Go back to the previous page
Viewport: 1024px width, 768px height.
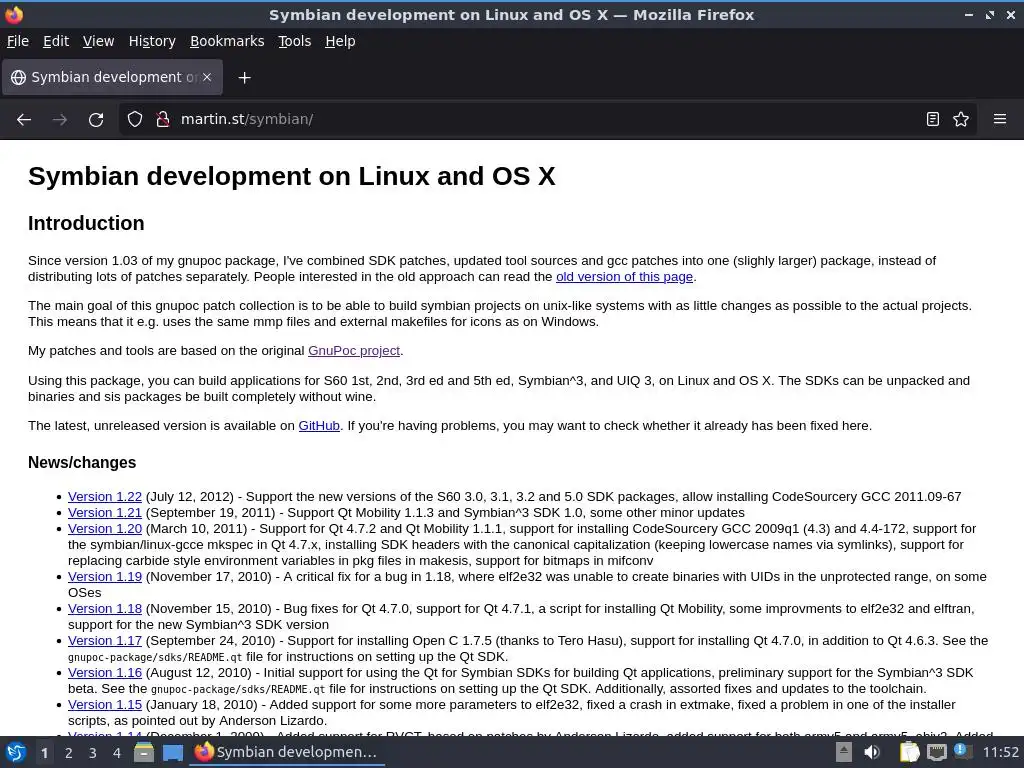pos(24,120)
